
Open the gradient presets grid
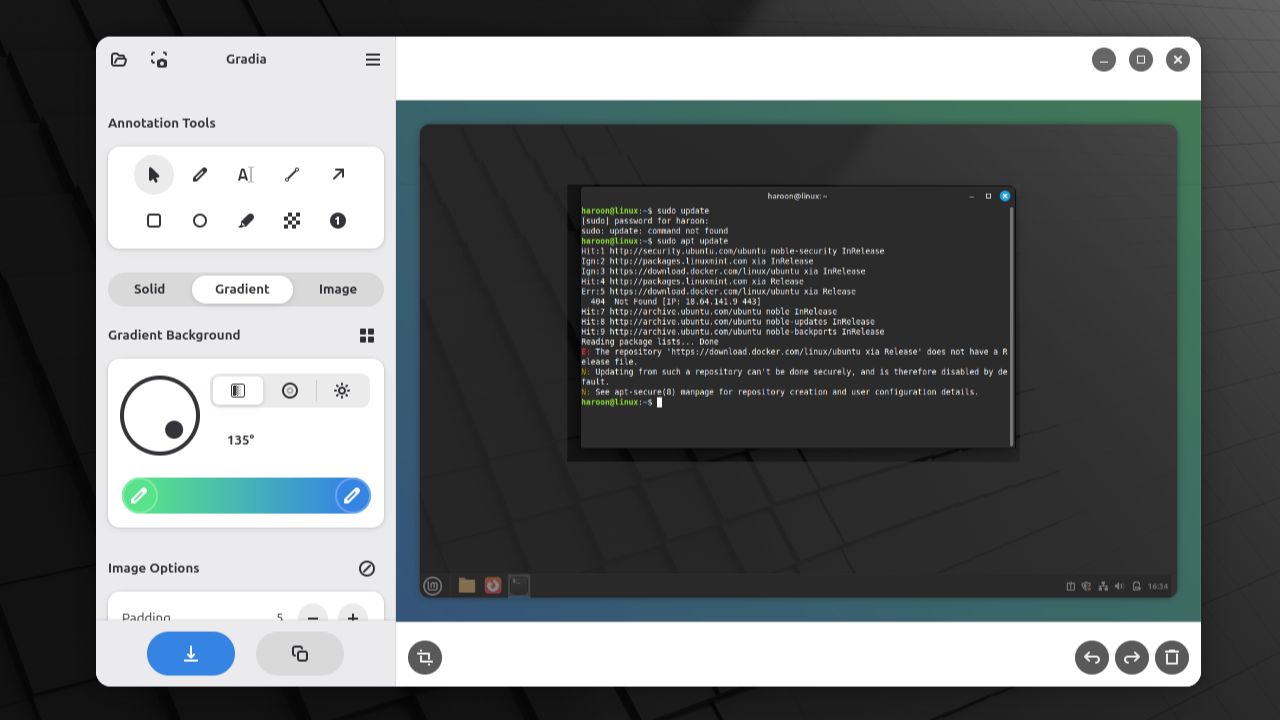point(366,335)
